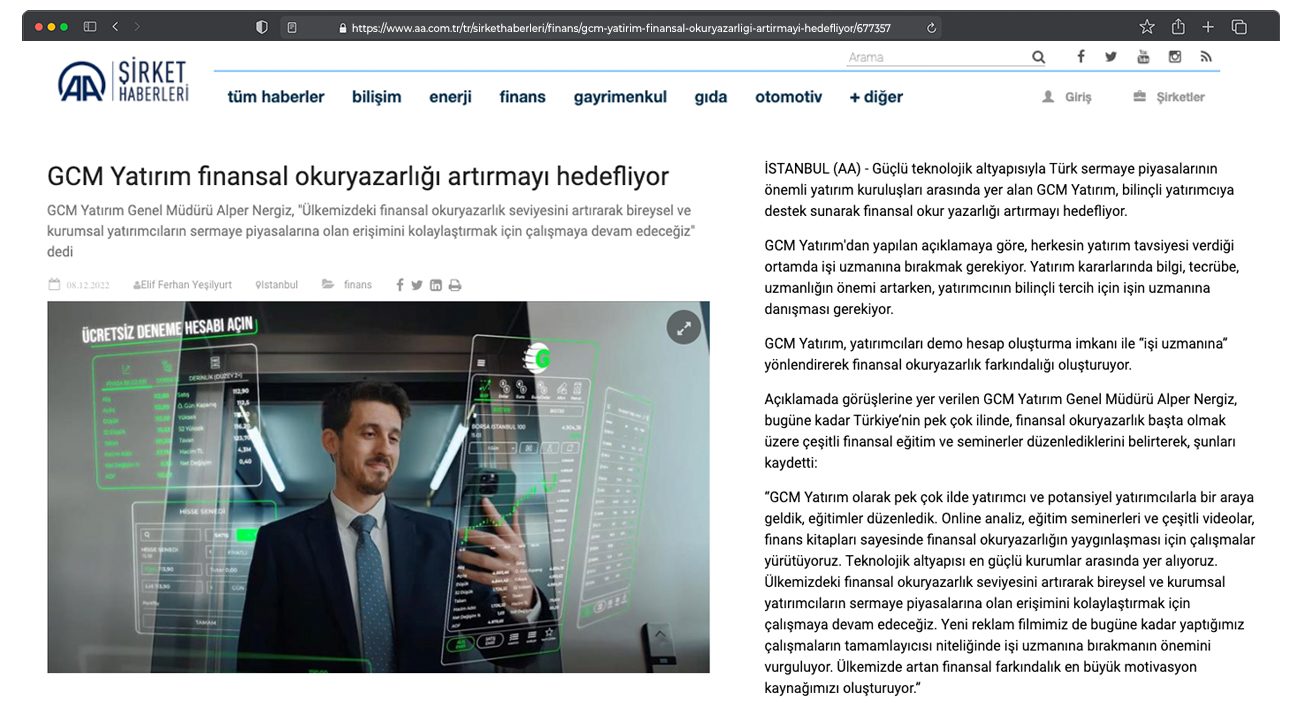
Task: Click the 'Arama' search field
Action: click(x=935, y=57)
